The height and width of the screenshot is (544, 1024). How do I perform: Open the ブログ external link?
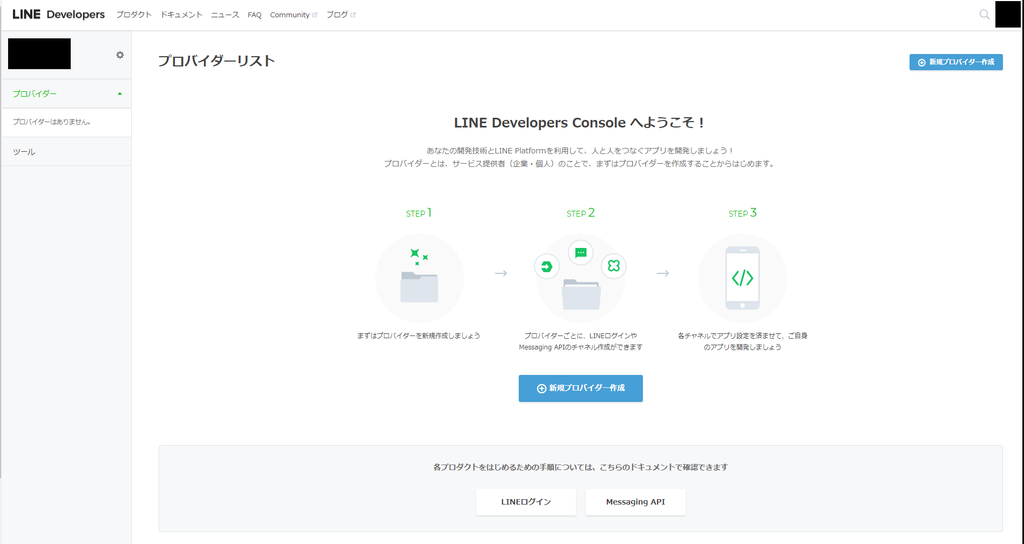341,14
